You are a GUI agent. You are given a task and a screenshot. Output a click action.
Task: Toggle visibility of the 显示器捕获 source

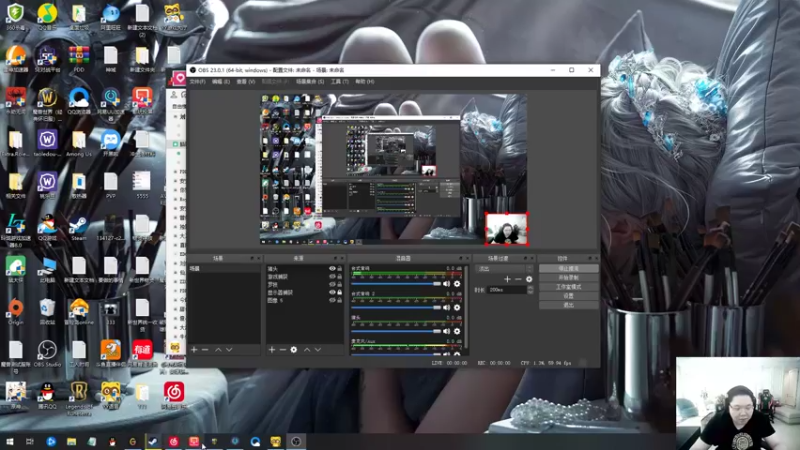coord(332,292)
